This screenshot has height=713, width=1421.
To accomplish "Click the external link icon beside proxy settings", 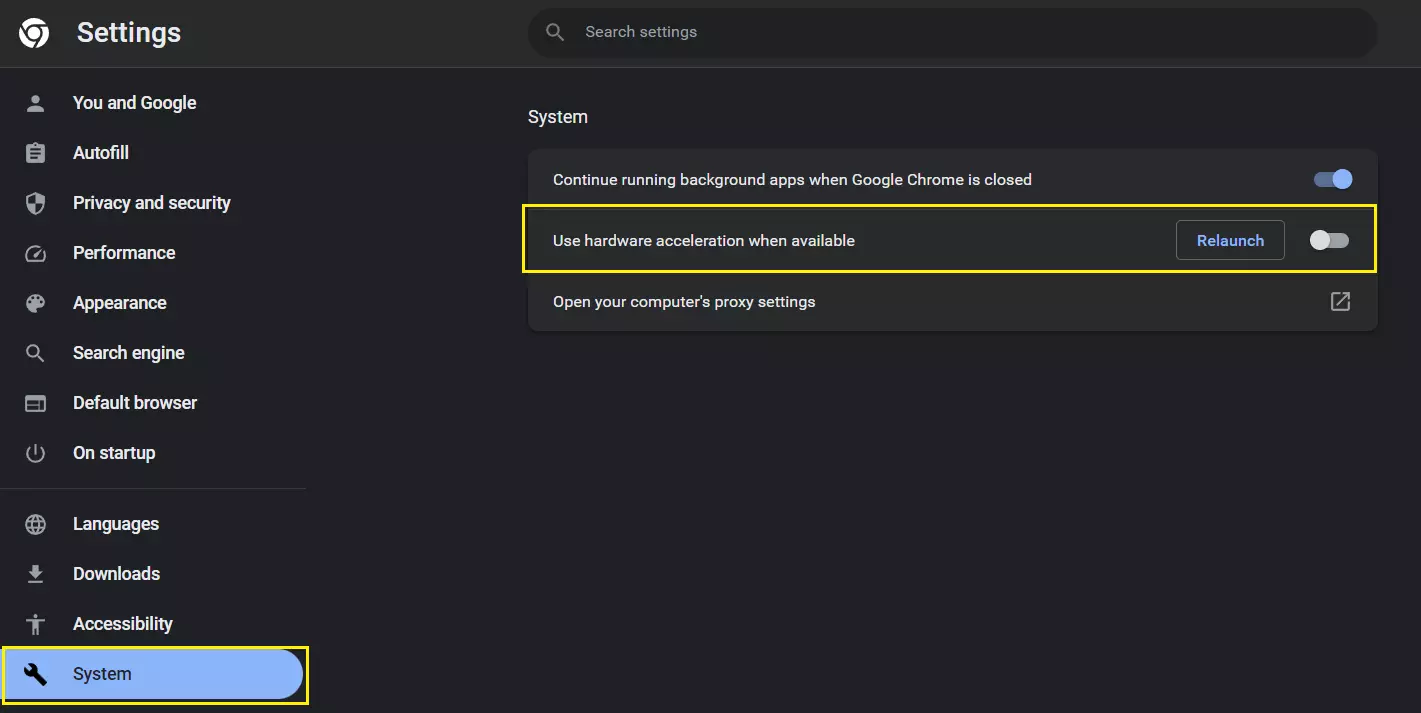I will click(1340, 300).
